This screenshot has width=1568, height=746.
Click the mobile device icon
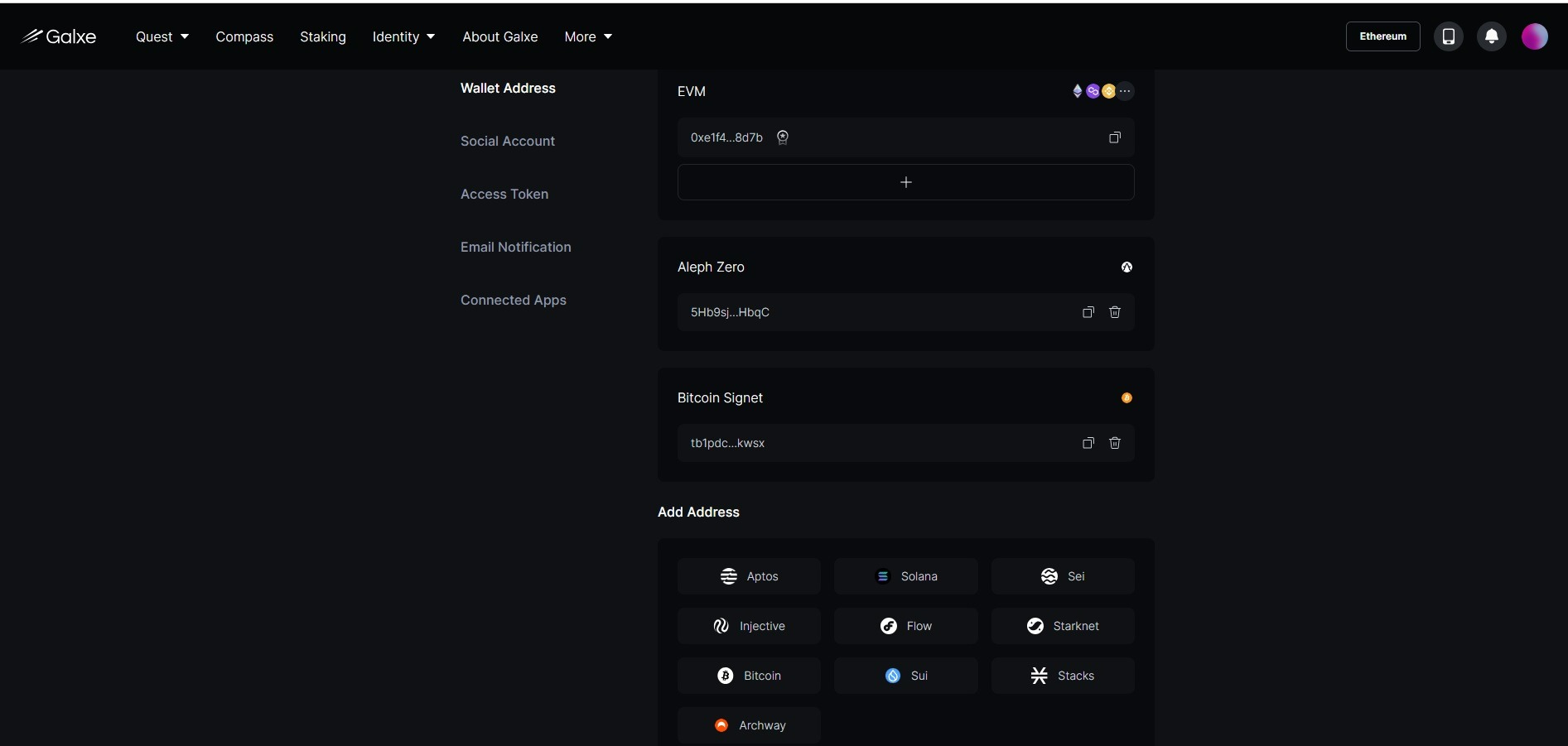point(1449,36)
